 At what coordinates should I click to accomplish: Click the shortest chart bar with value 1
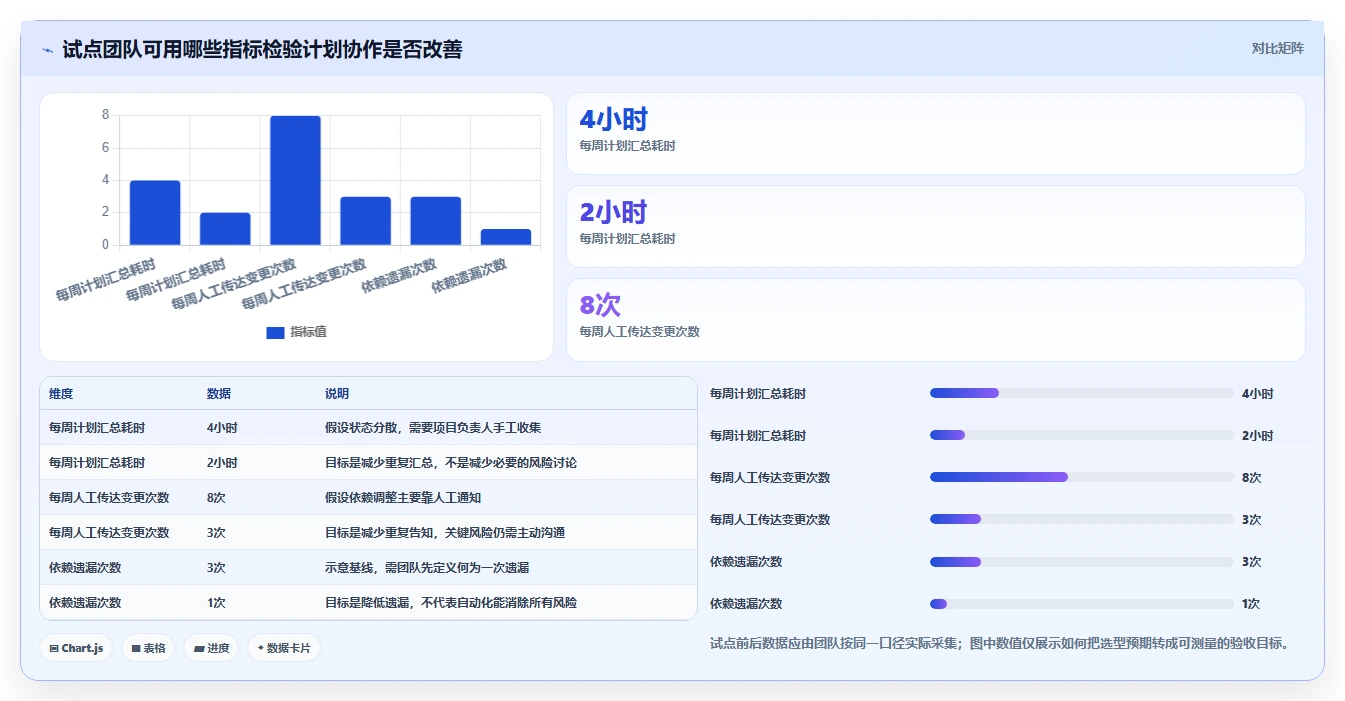click(x=506, y=237)
